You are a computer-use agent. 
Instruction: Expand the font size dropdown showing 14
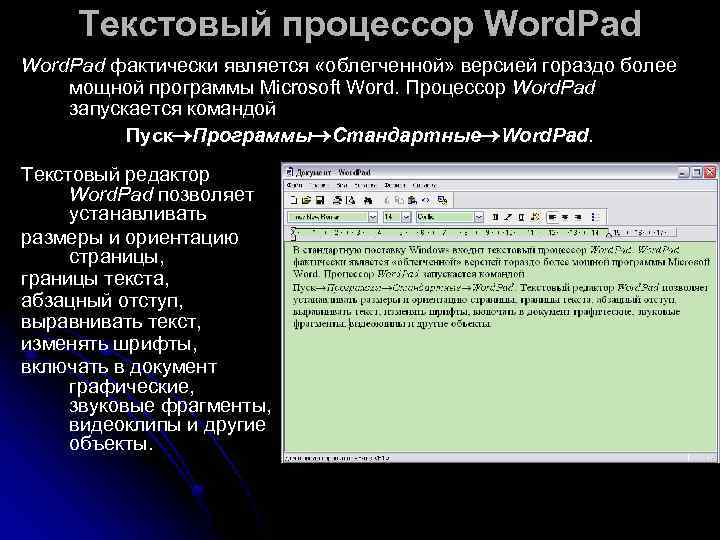point(406,217)
